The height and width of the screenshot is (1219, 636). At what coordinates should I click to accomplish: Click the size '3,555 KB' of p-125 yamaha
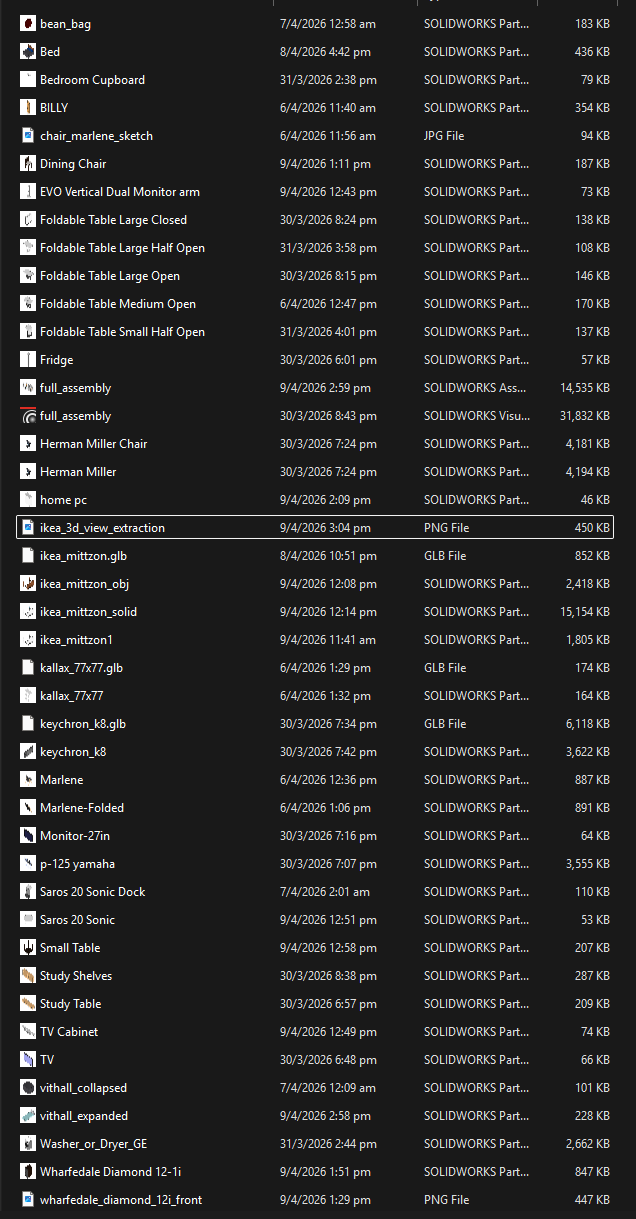click(588, 863)
